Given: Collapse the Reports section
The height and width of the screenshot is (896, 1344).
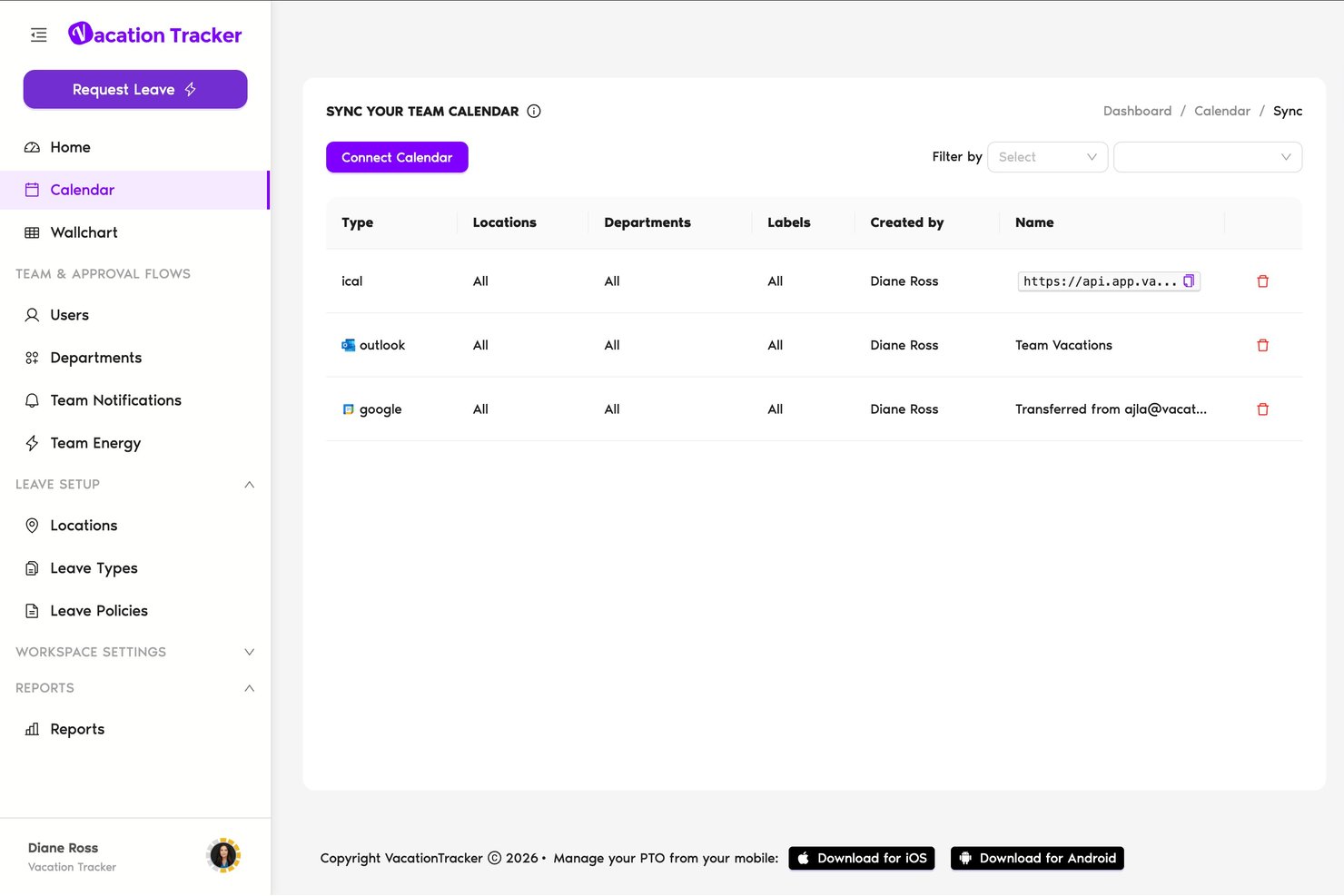Looking at the screenshot, I should click(249, 688).
